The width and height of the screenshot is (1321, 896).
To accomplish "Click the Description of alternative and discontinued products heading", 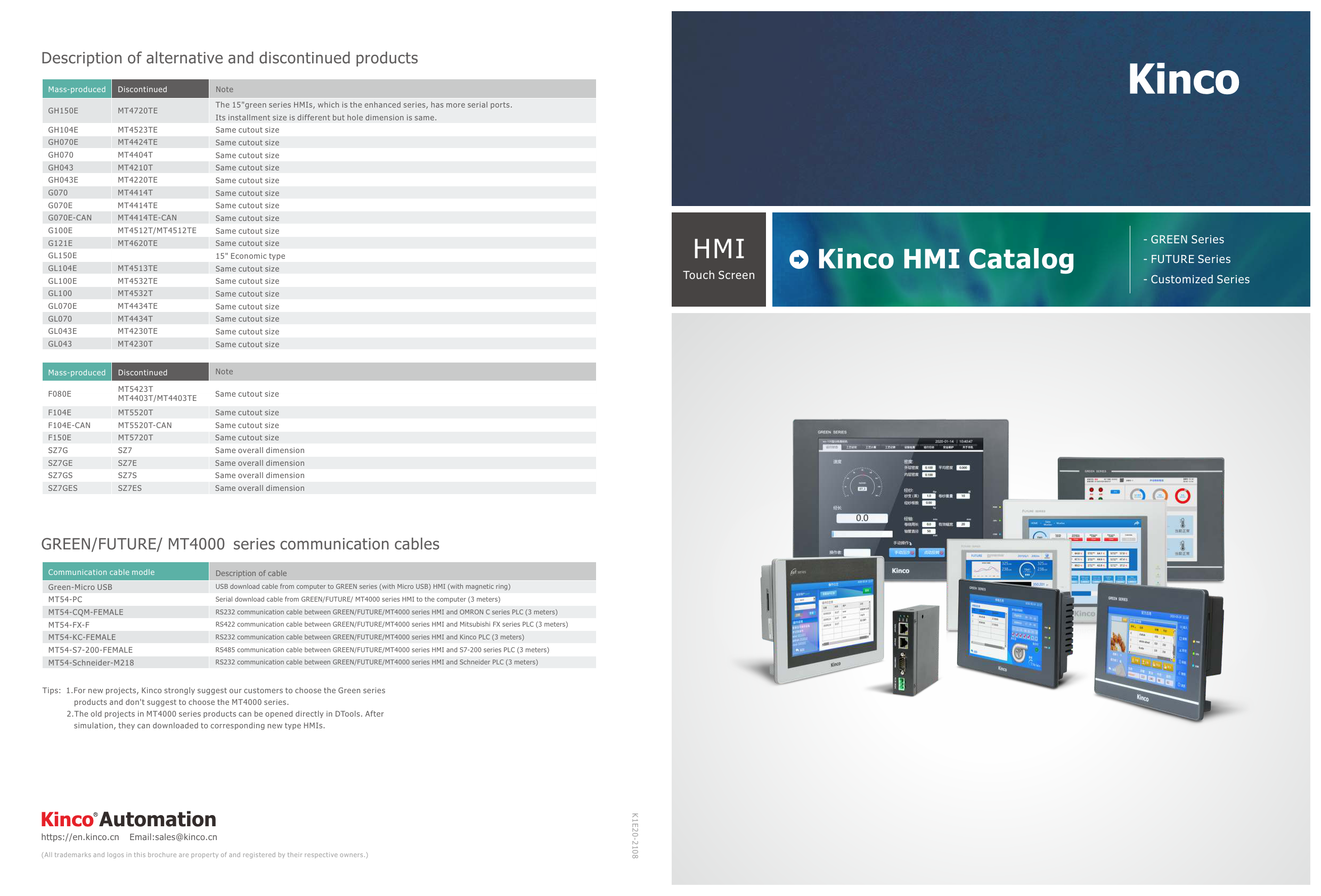I will (230, 58).
